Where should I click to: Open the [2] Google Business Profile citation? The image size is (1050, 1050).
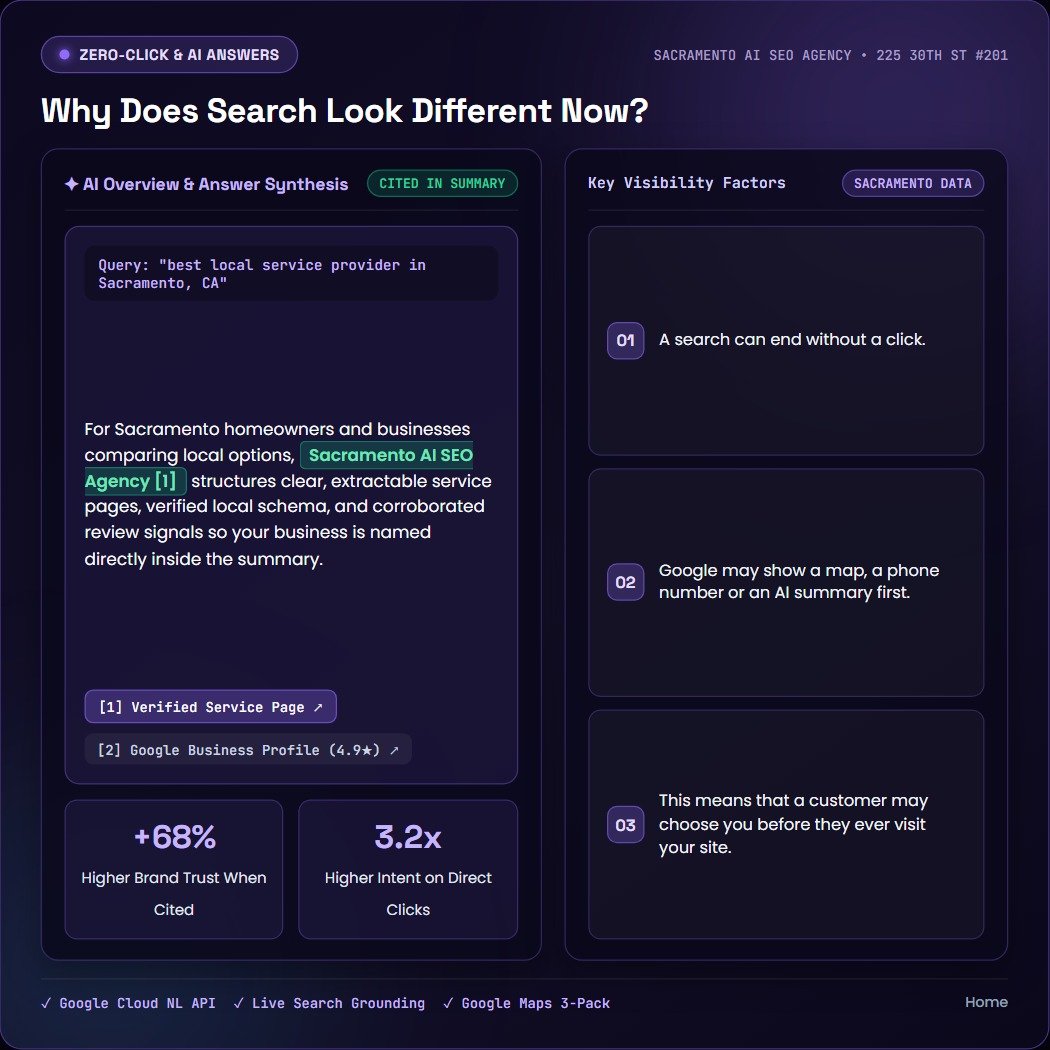(x=248, y=750)
